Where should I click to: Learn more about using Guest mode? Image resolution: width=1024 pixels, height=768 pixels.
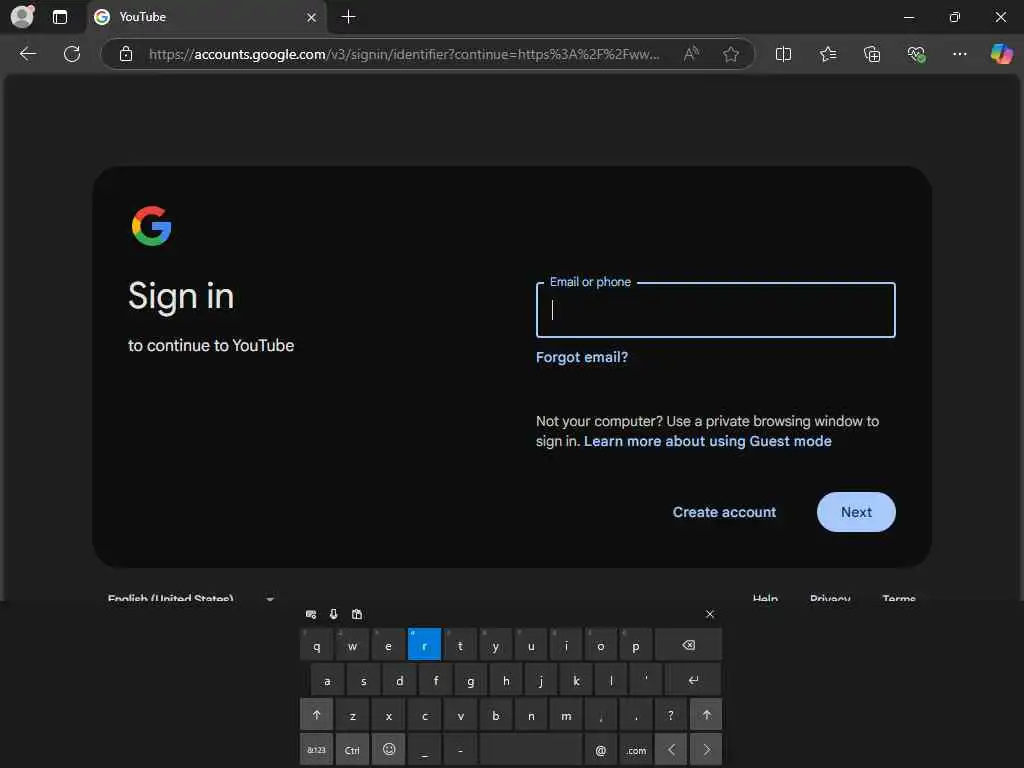click(x=707, y=441)
